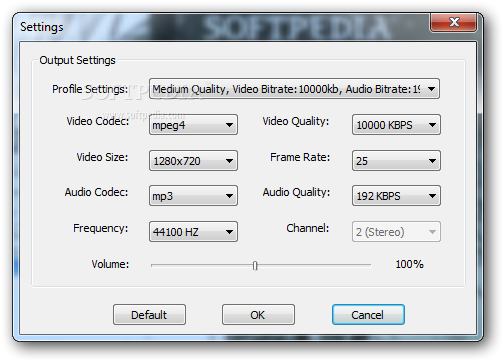
Task: Dismiss the dialog with Cancel
Action: pos(368,315)
